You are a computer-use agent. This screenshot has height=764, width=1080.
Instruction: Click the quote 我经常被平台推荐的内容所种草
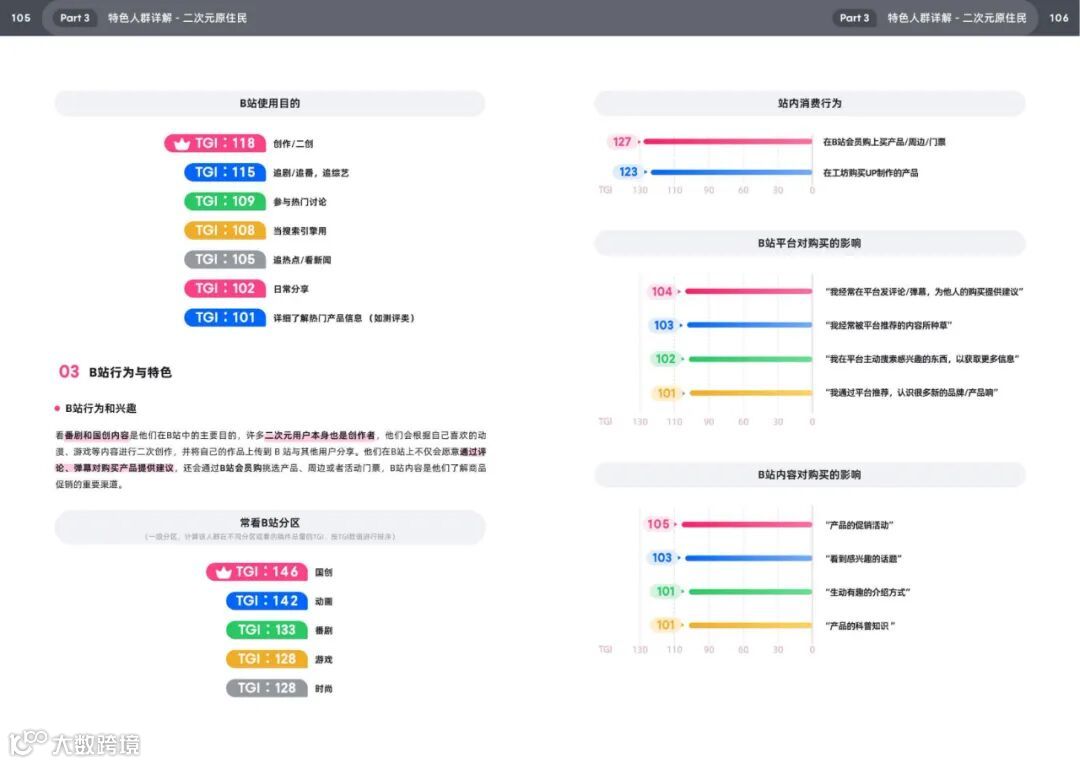(889, 325)
